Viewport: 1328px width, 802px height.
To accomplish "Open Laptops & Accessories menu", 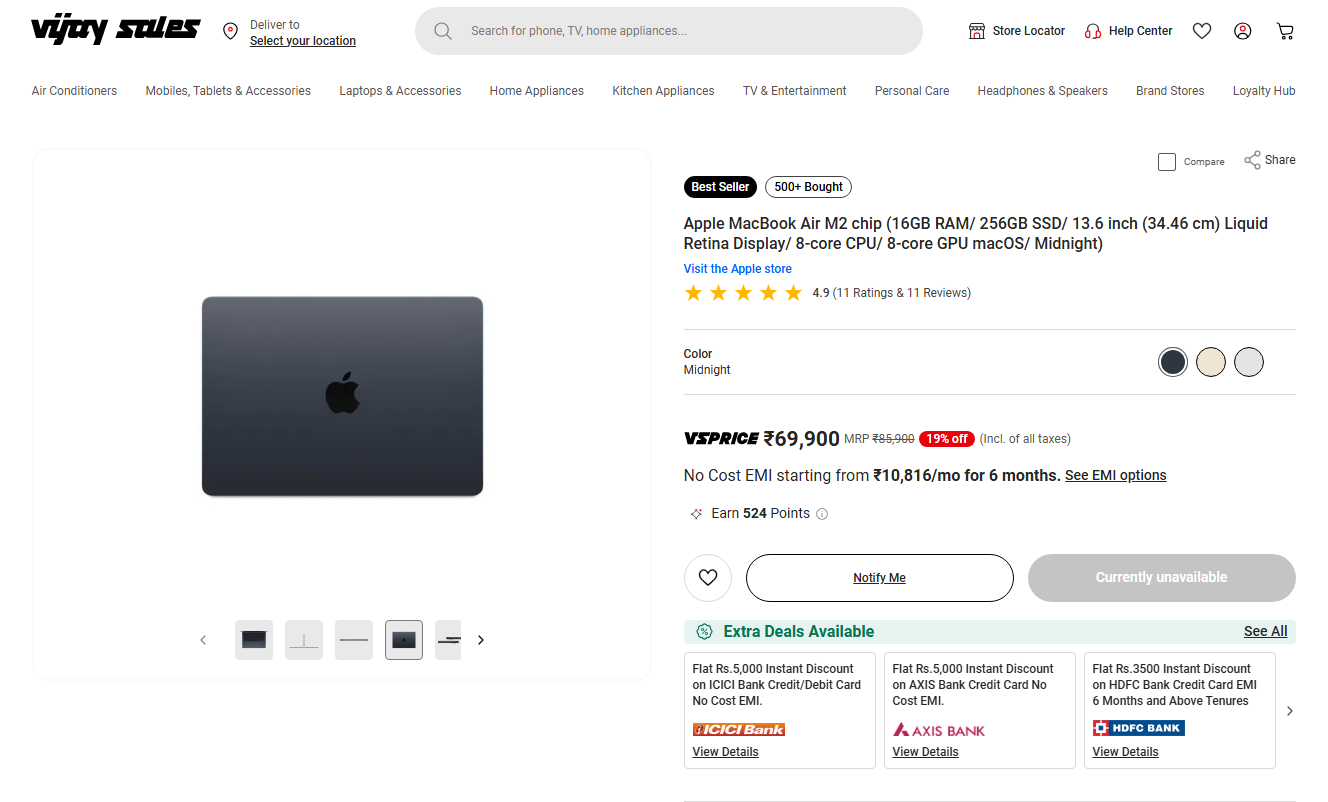I will point(400,91).
